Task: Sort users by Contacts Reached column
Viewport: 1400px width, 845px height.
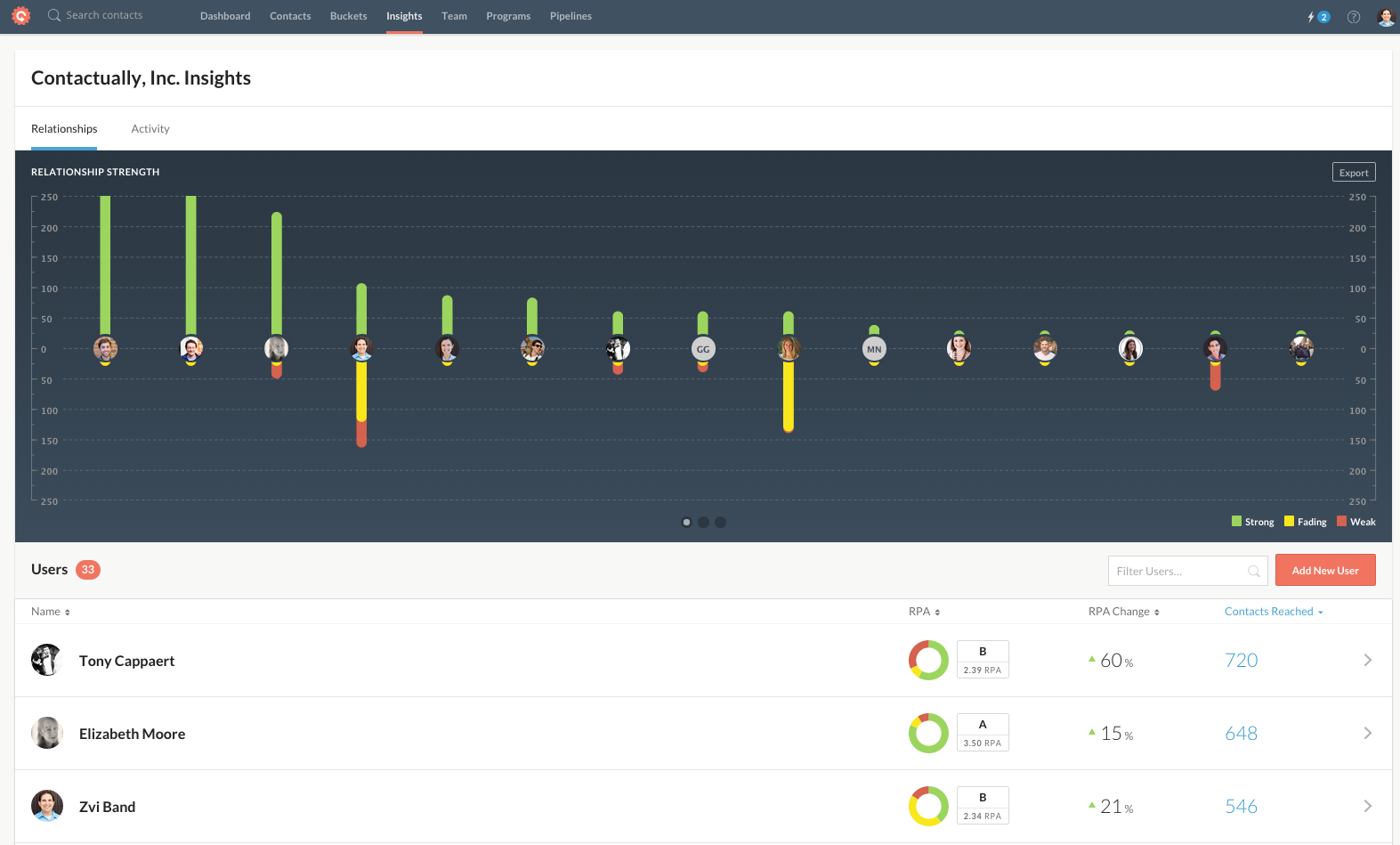Action: click(1274, 612)
